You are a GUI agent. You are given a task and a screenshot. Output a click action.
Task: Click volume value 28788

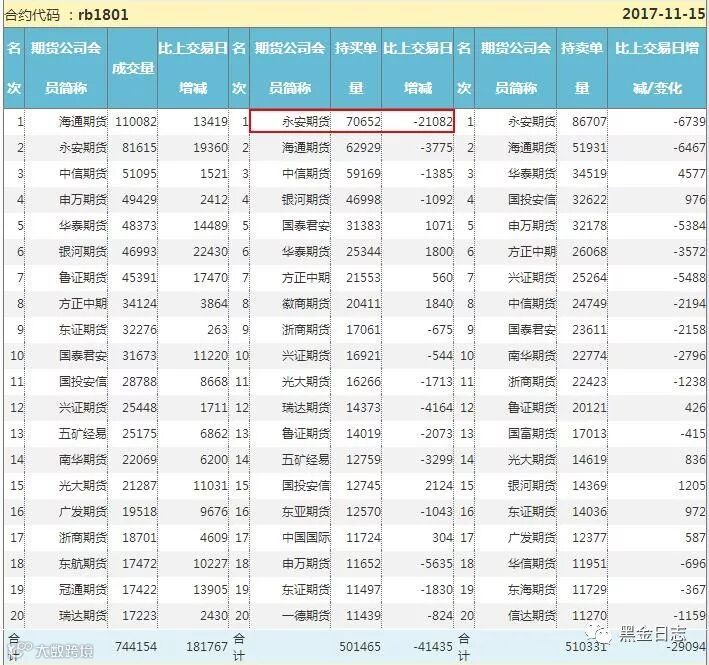[139, 382]
